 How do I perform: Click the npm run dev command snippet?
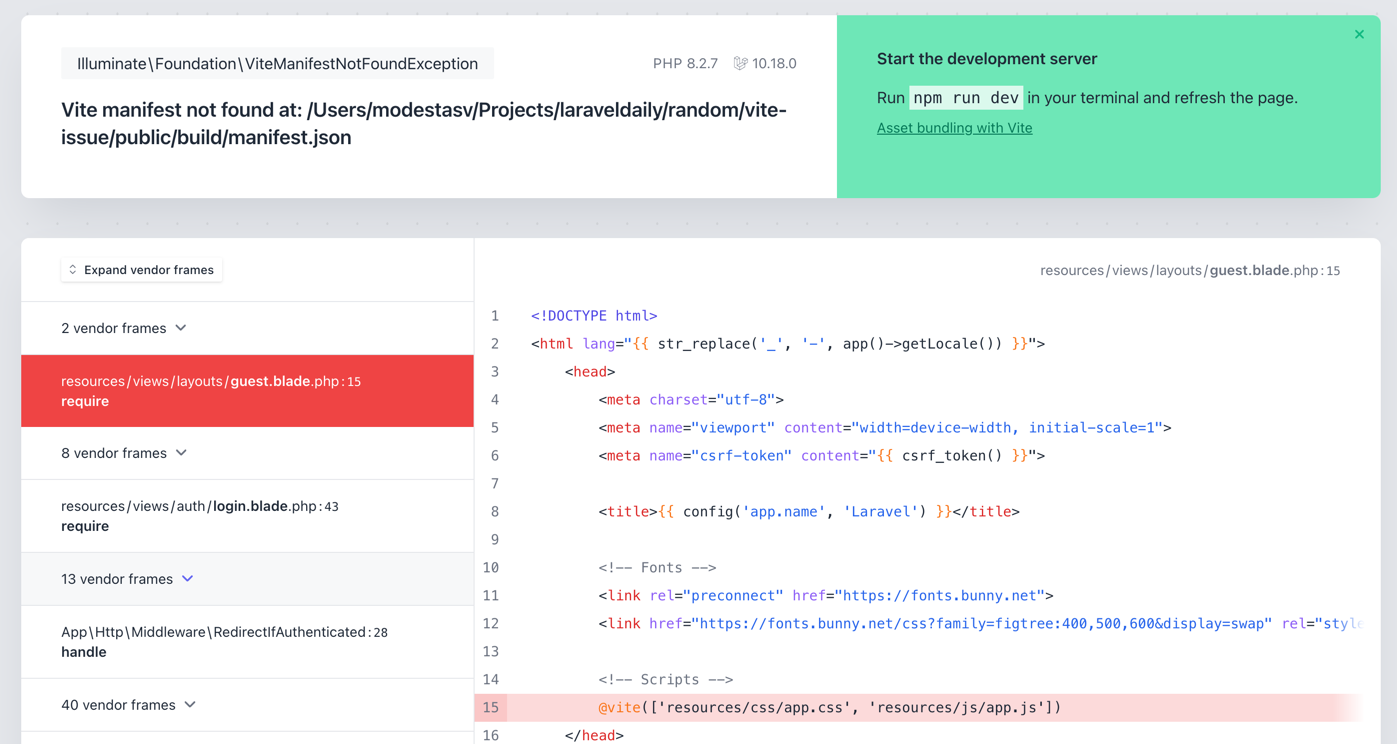pos(966,98)
